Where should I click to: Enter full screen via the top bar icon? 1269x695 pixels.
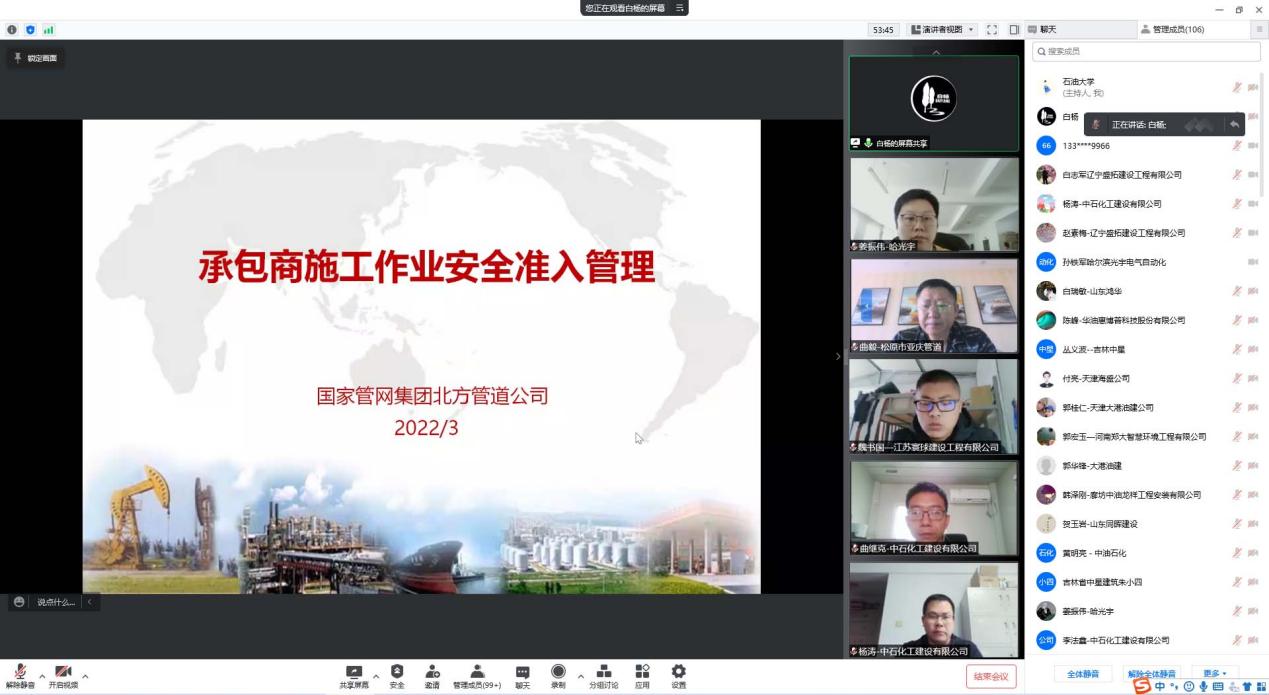pyautogui.click(x=992, y=30)
